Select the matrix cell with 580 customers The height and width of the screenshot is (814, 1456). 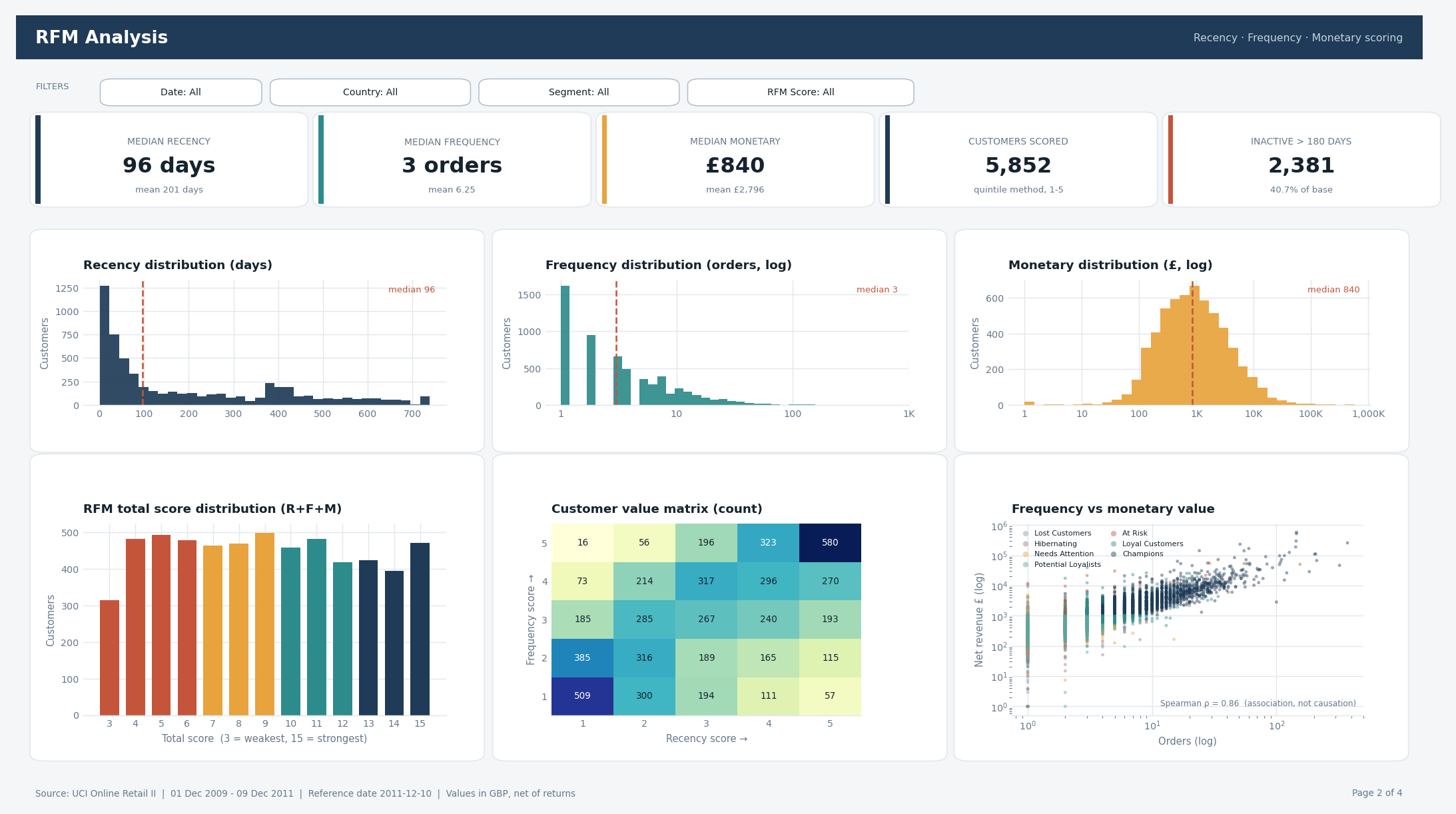pyautogui.click(x=830, y=543)
